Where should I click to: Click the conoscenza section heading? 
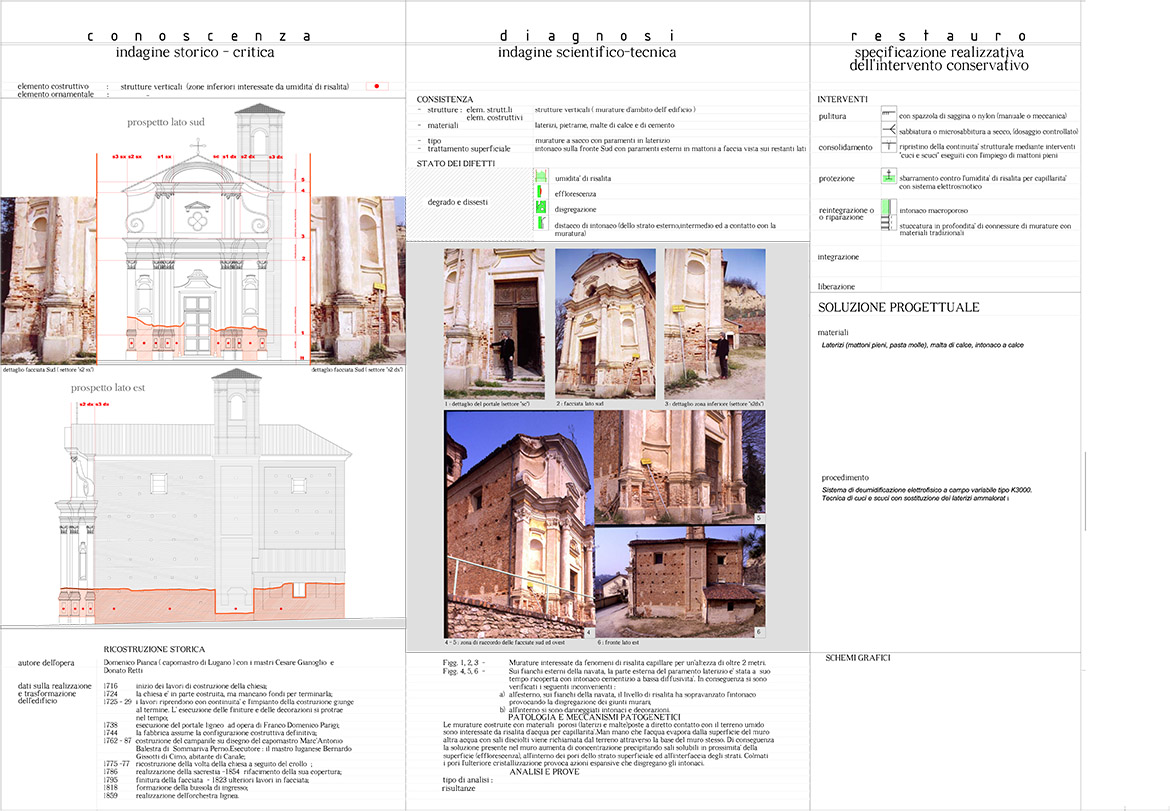tap(198, 36)
